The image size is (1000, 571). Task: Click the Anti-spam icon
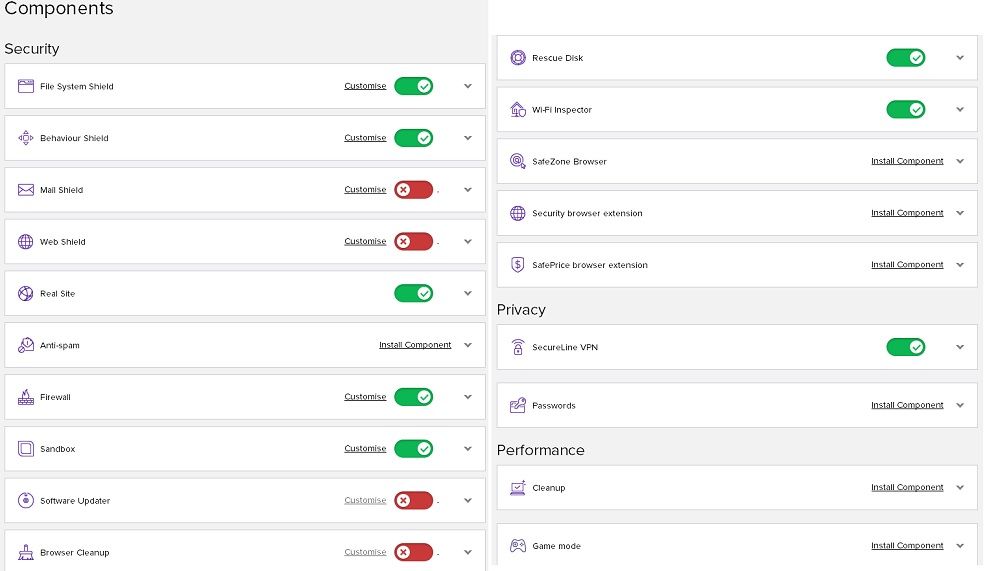point(26,345)
